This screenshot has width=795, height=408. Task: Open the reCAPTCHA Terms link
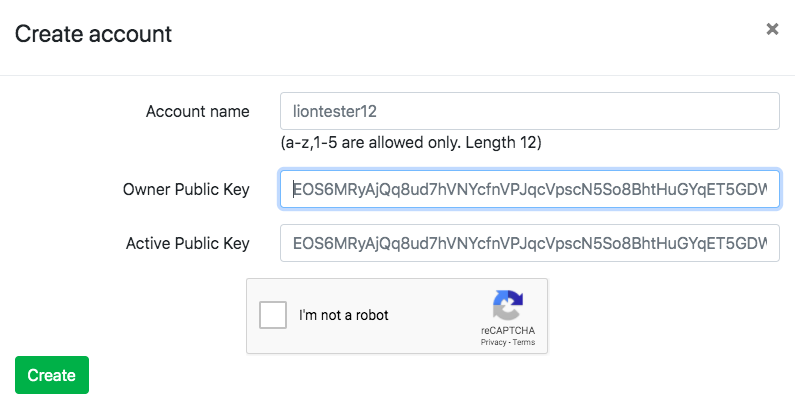point(523,342)
